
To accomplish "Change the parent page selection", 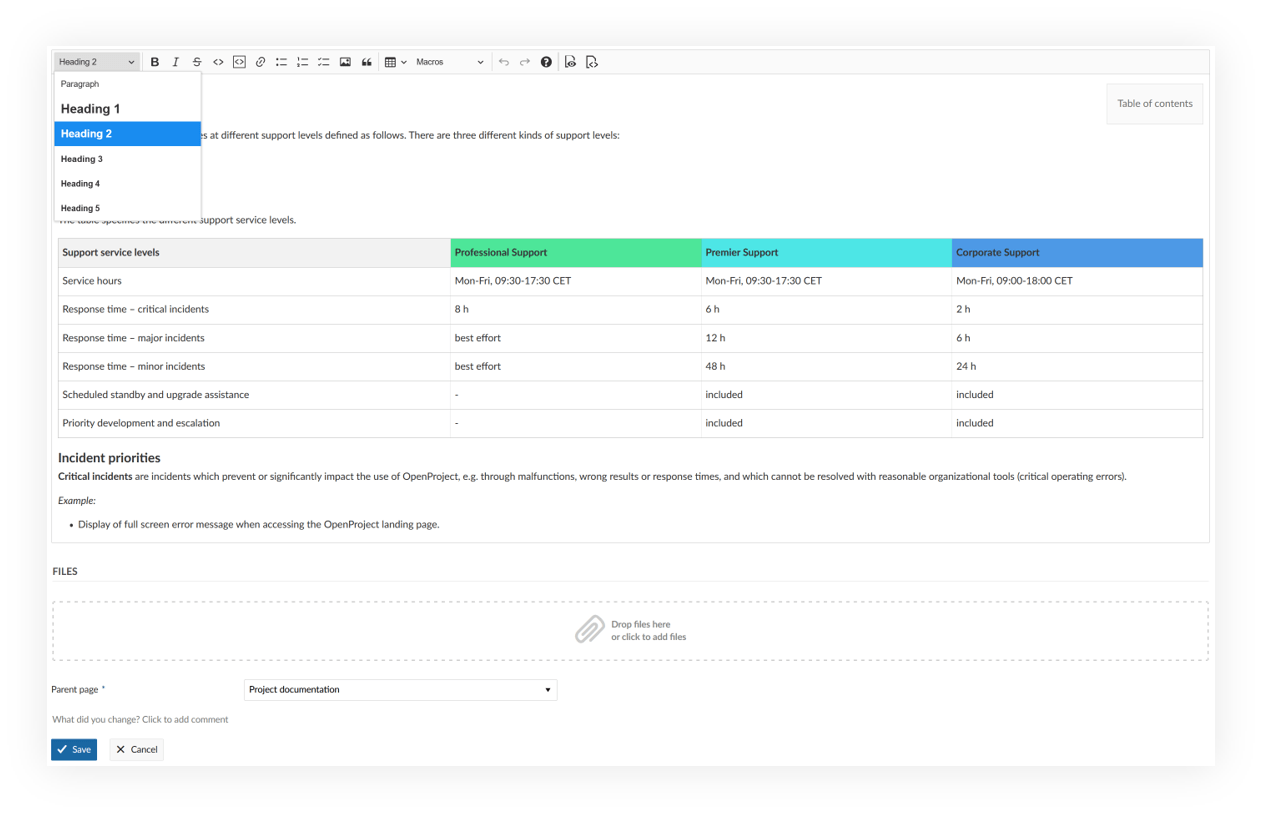I will tap(400, 689).
